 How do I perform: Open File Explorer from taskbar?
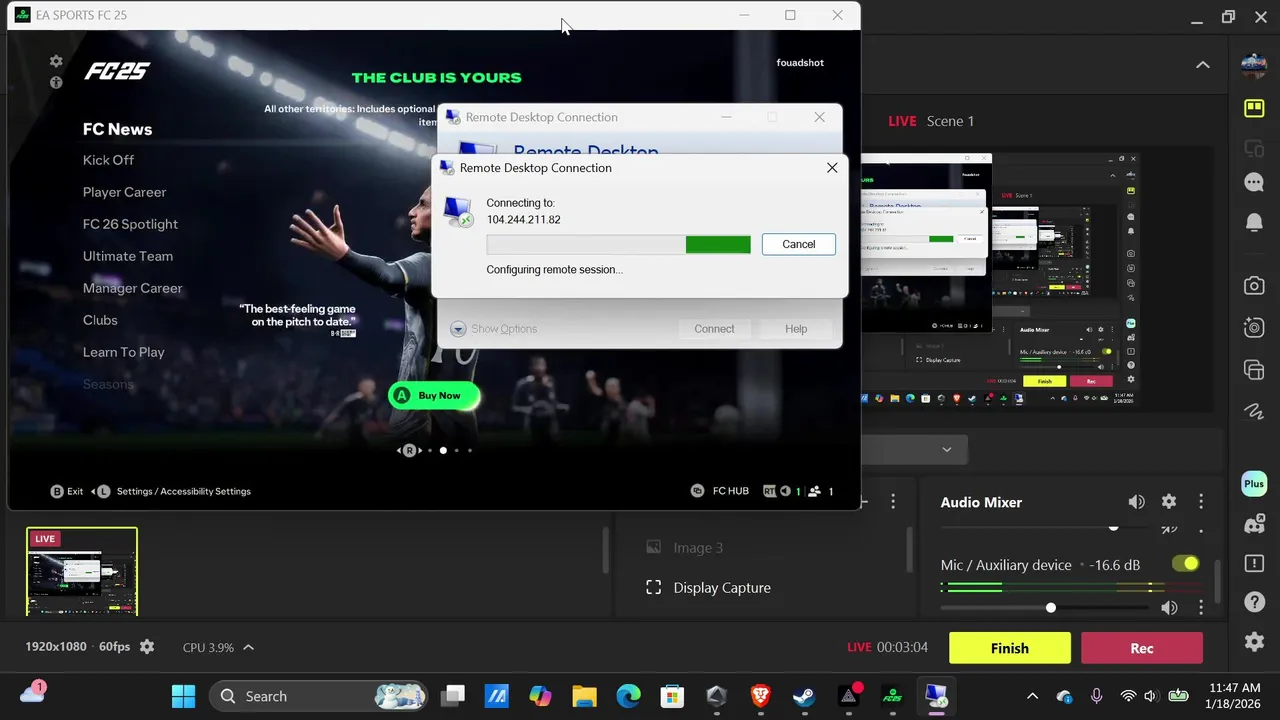584,696
